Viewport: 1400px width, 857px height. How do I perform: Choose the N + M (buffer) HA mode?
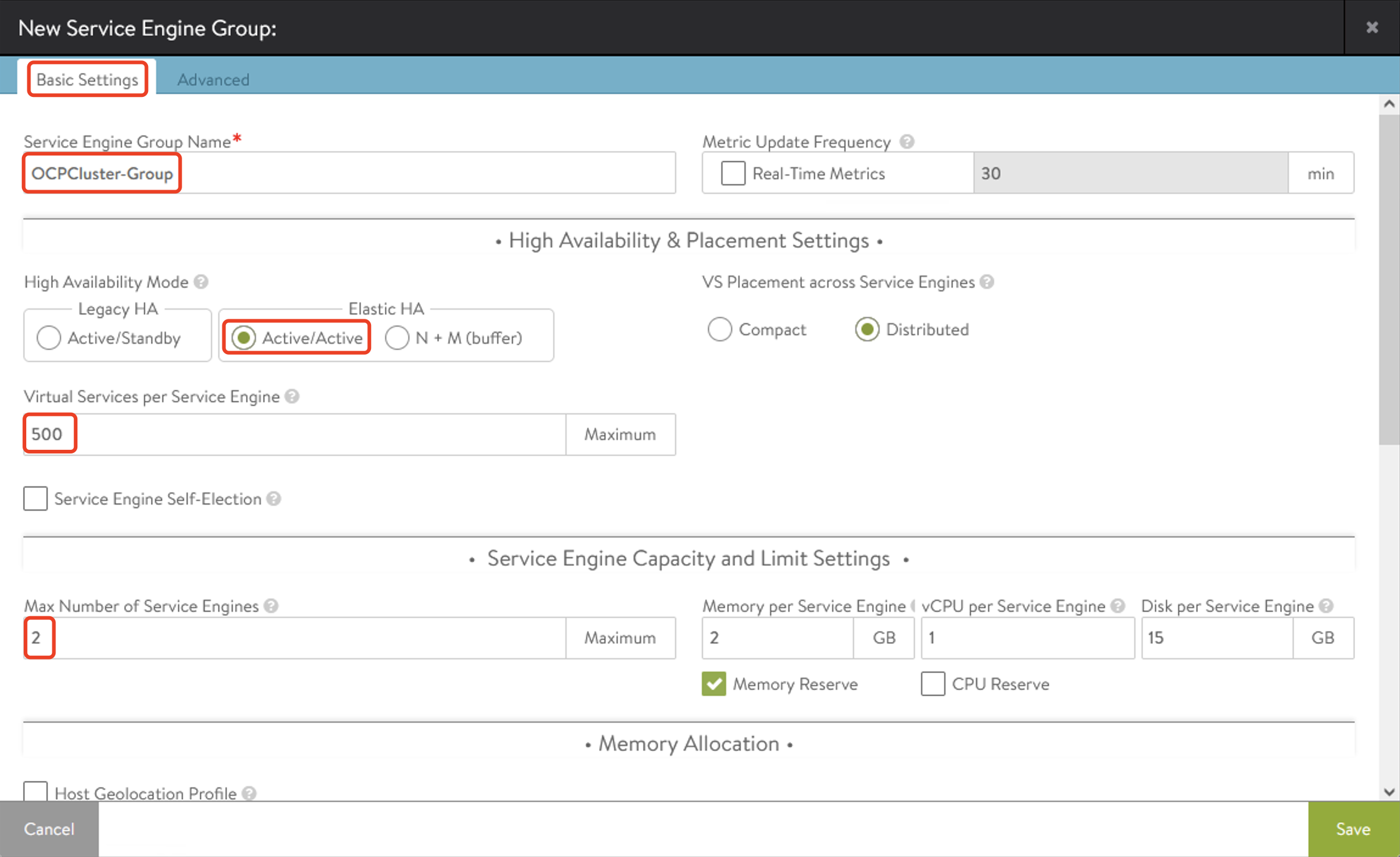397,338
